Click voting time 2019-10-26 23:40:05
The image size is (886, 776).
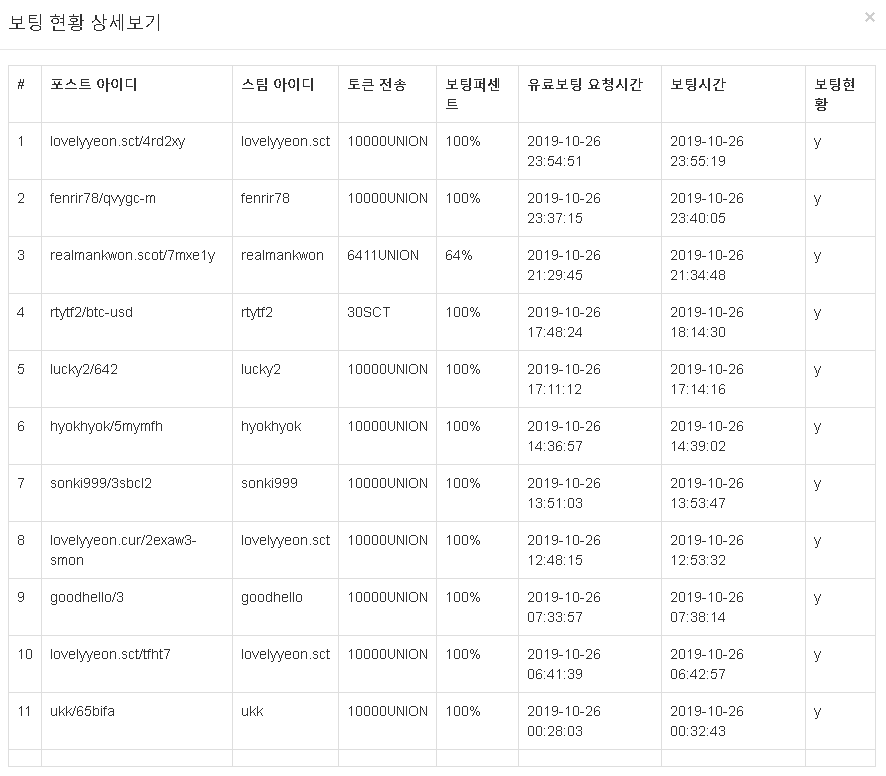(x=707, y=209)
